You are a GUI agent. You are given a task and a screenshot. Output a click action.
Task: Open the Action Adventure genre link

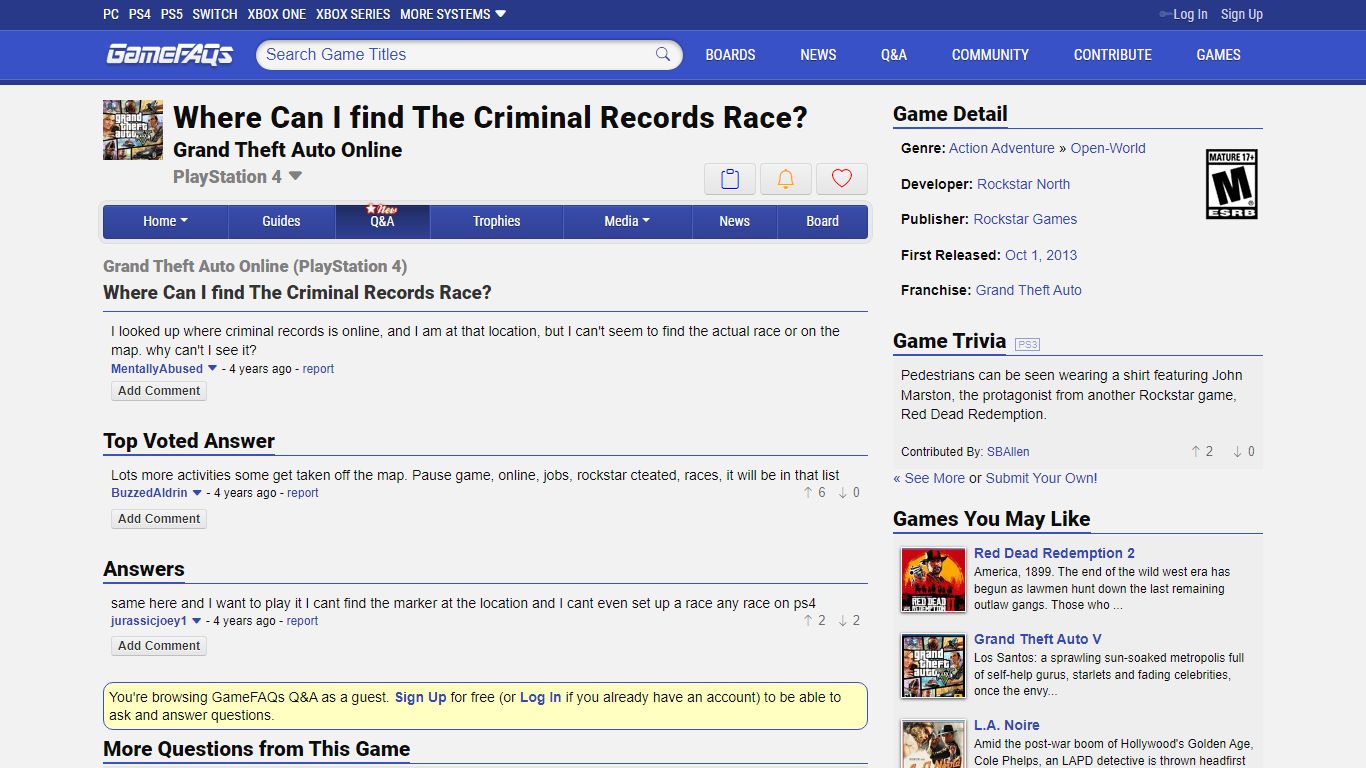(1002, 148)
